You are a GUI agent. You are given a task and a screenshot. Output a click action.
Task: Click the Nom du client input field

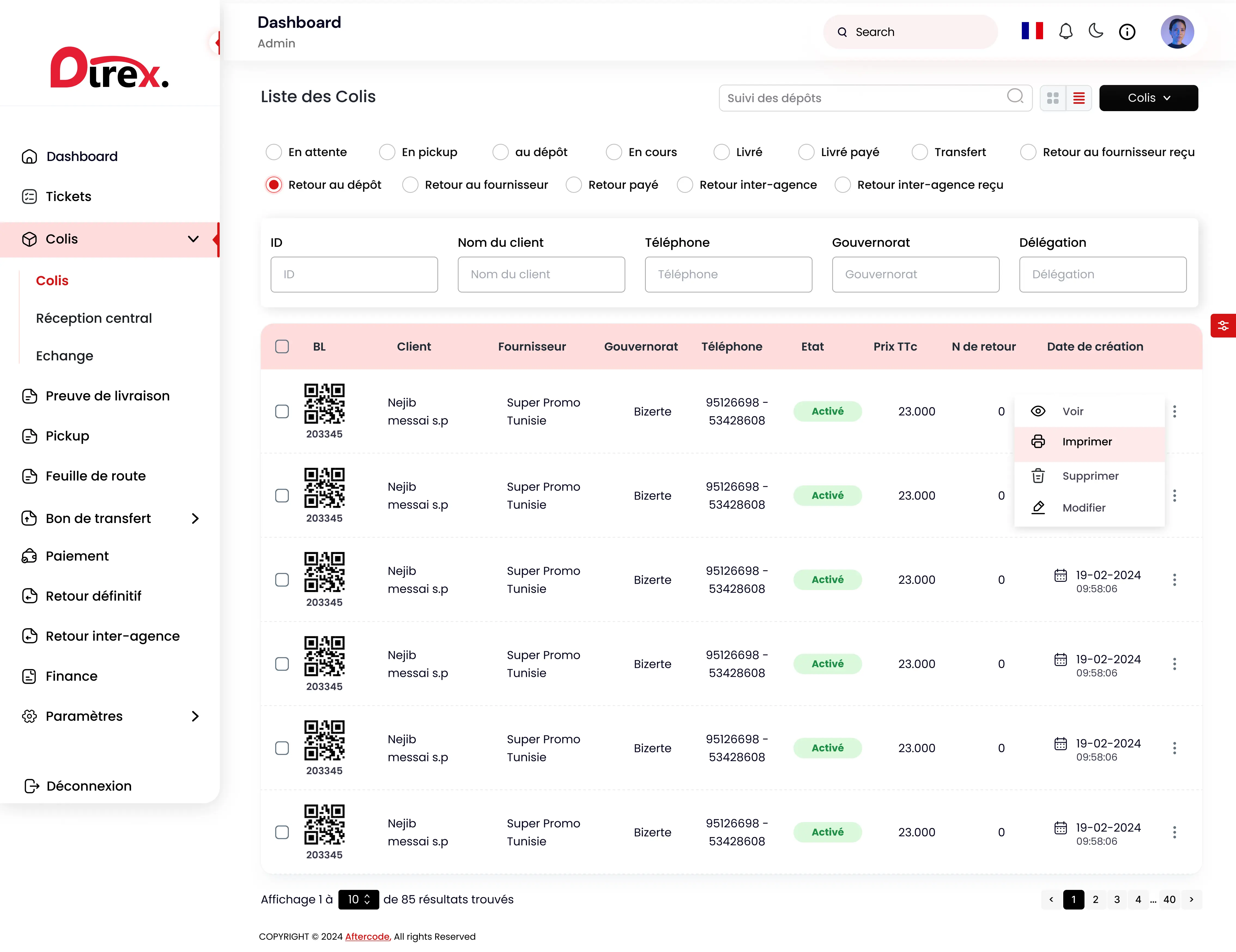[x=541, y=275]
